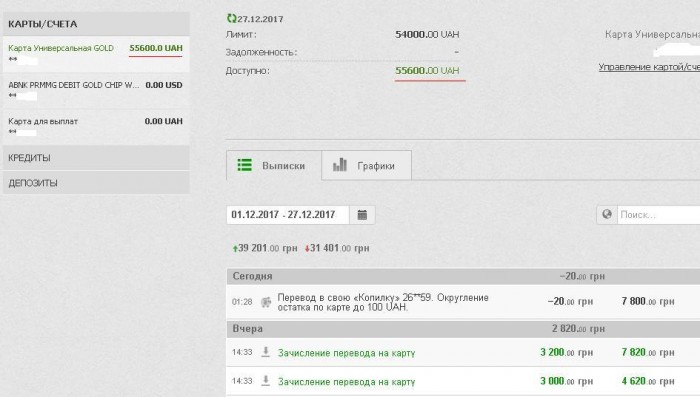Click the Поиск search field
The height and width of the screenshot is (397, 700).
658,215
